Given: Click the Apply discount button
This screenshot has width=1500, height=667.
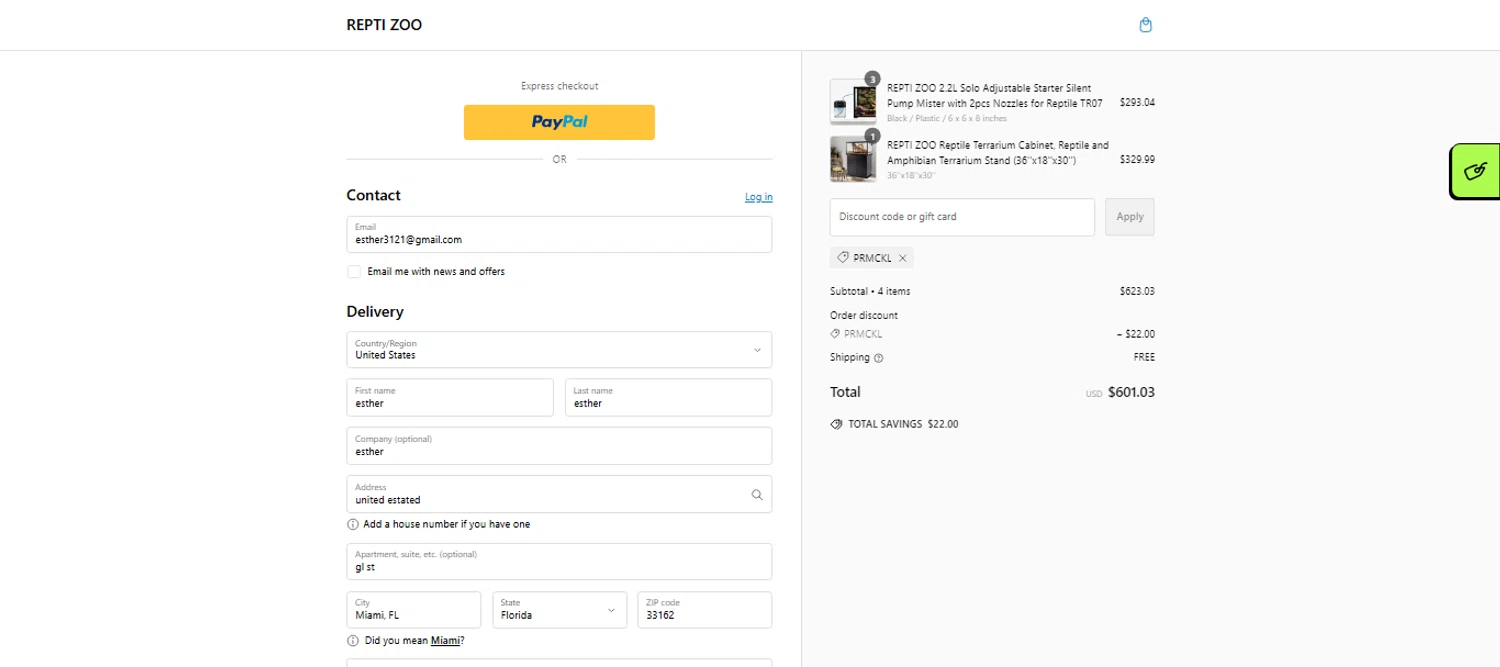Looking at the screenshot, I should (x=1129, y=217).
